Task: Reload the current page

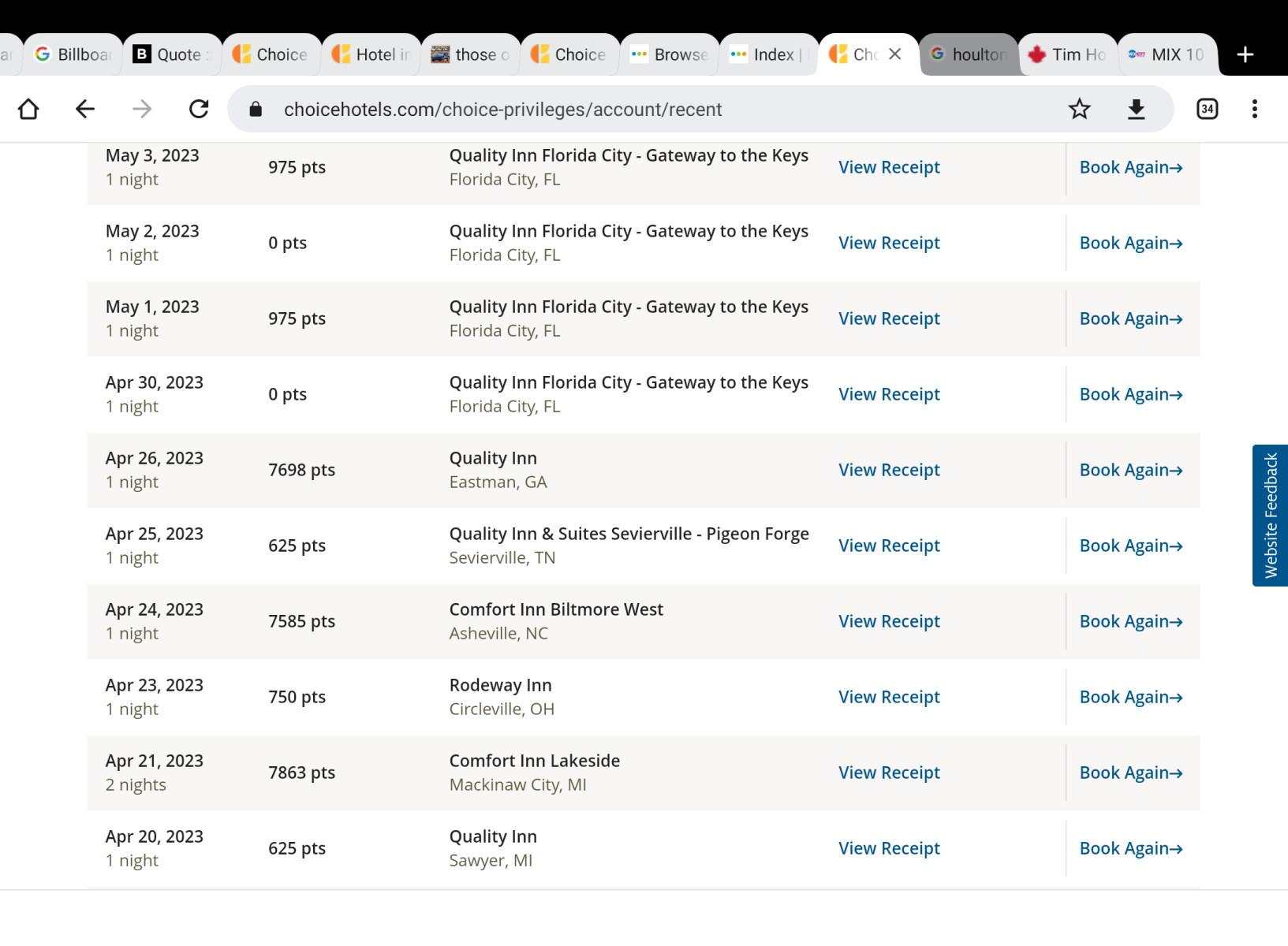Action: [x=199, y=109]
